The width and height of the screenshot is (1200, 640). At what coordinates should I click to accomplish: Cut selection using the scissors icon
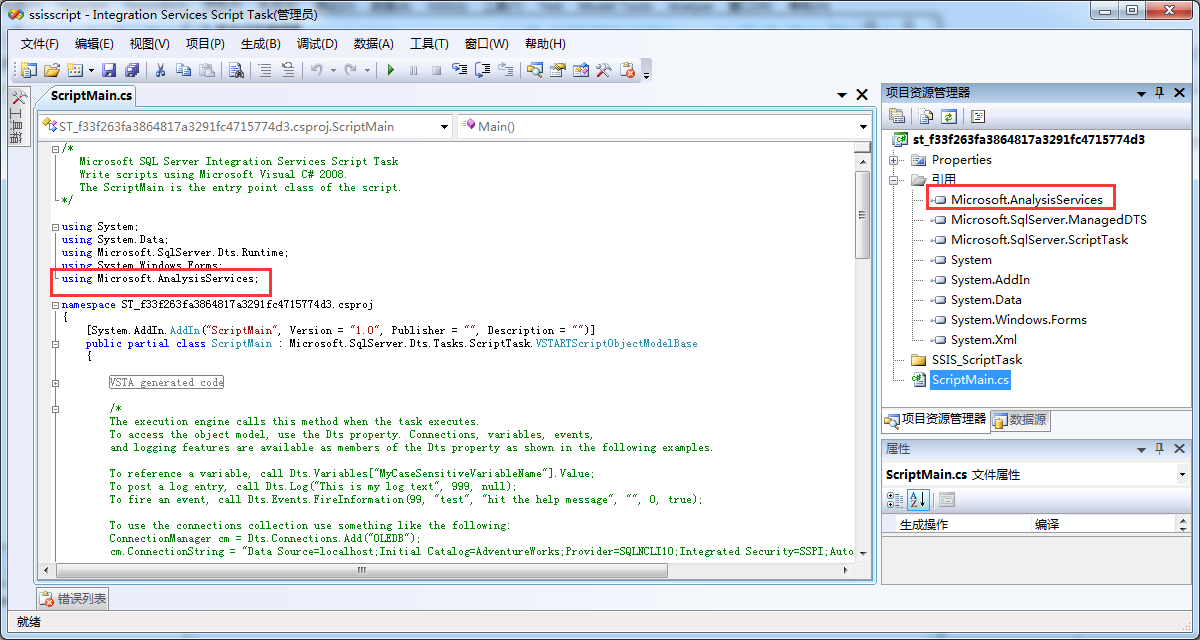[160, 70]
